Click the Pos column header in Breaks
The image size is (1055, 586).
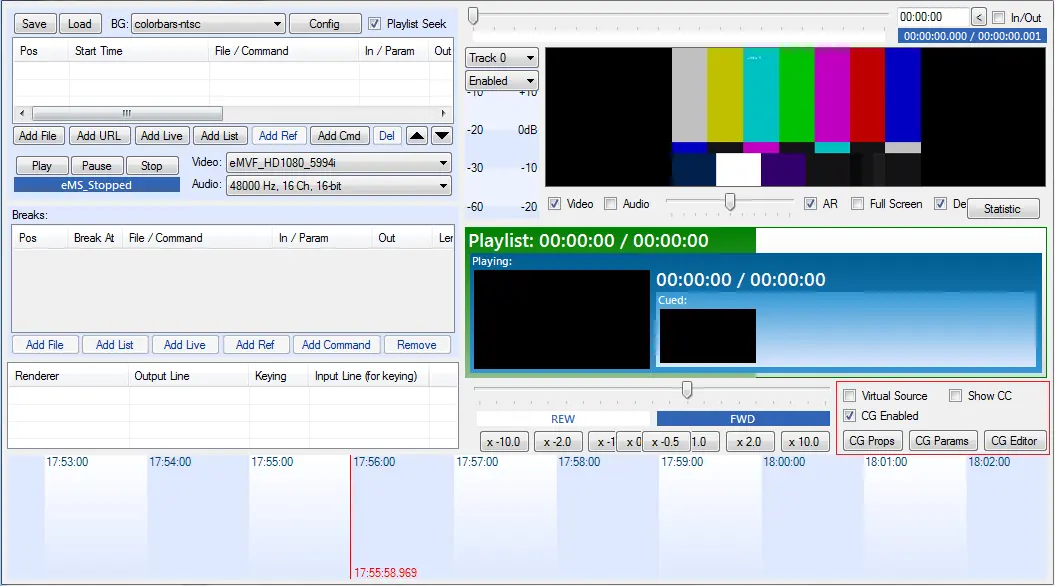click(x=28, y=238)
